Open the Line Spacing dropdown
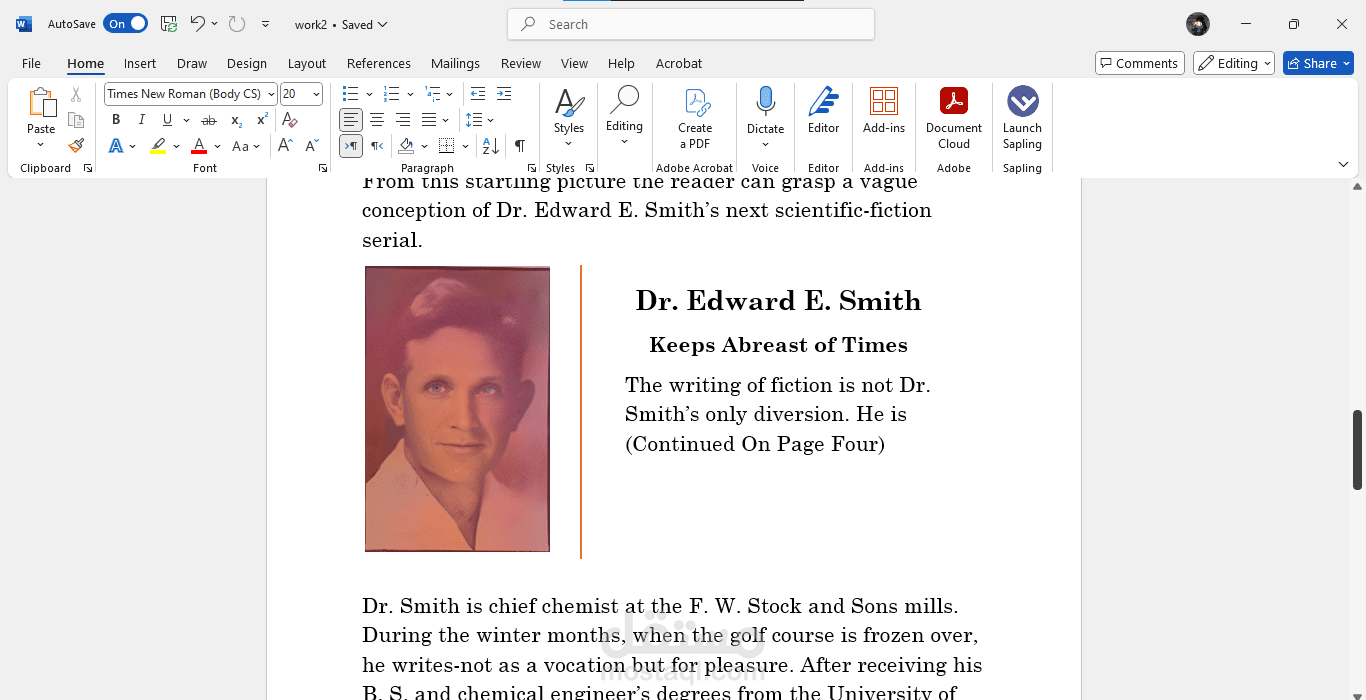This screenshot has height=700, width=1366. 480,120
